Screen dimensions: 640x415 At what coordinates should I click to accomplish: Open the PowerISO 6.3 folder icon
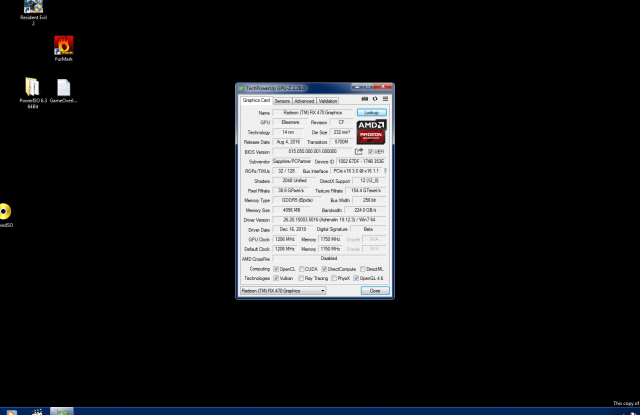tap(33, 93)
